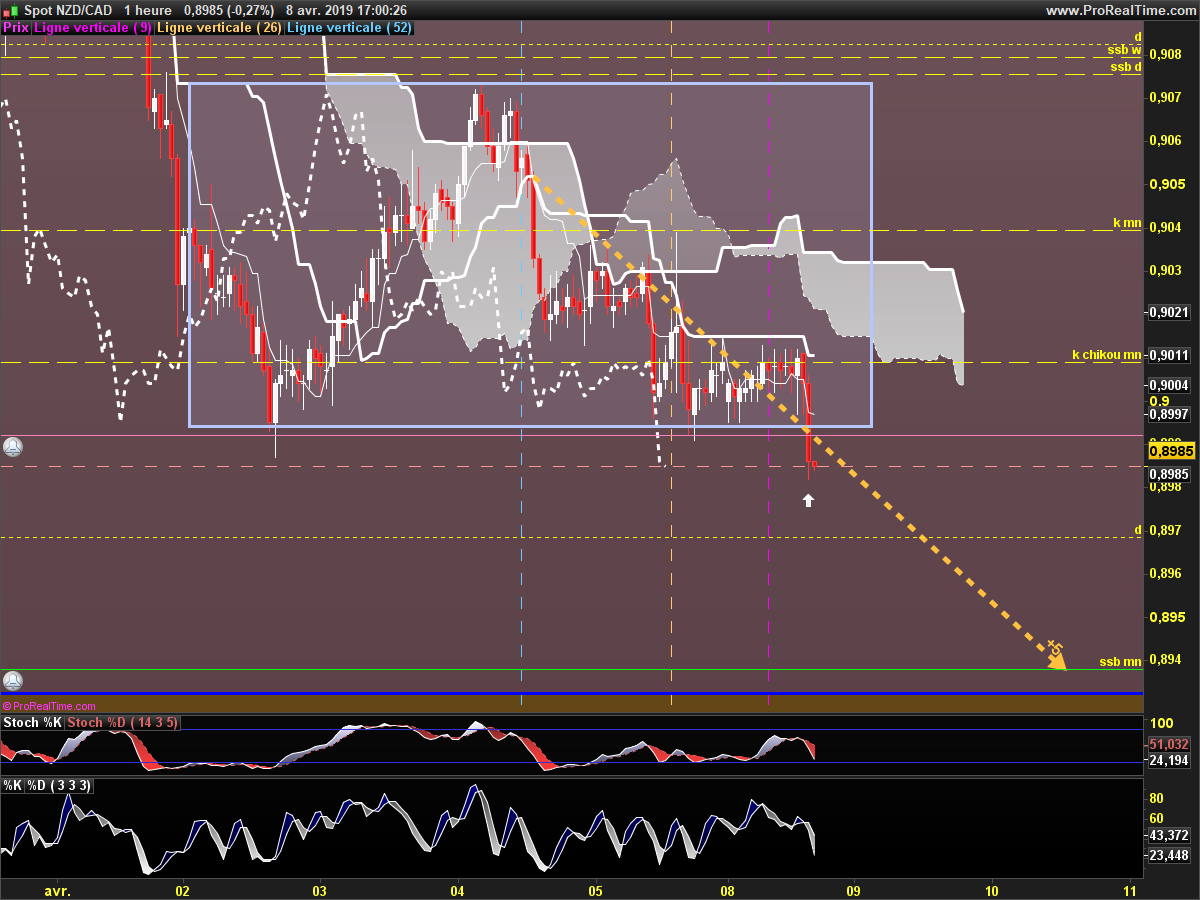Click the '05' date label on time axis
The image size is (1200, 900).
595,890
